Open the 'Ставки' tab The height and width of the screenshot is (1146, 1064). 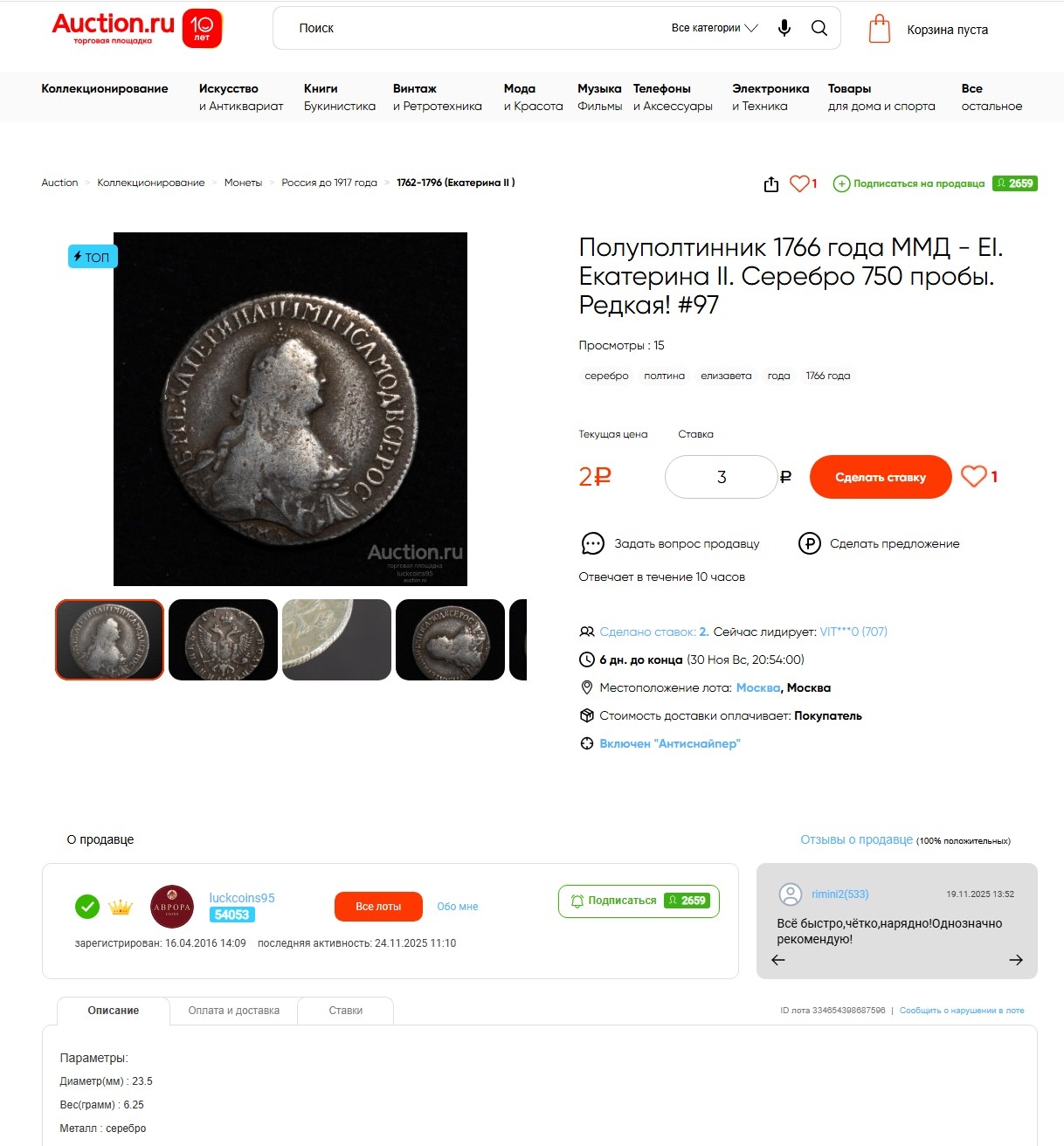coord(346,1011)
